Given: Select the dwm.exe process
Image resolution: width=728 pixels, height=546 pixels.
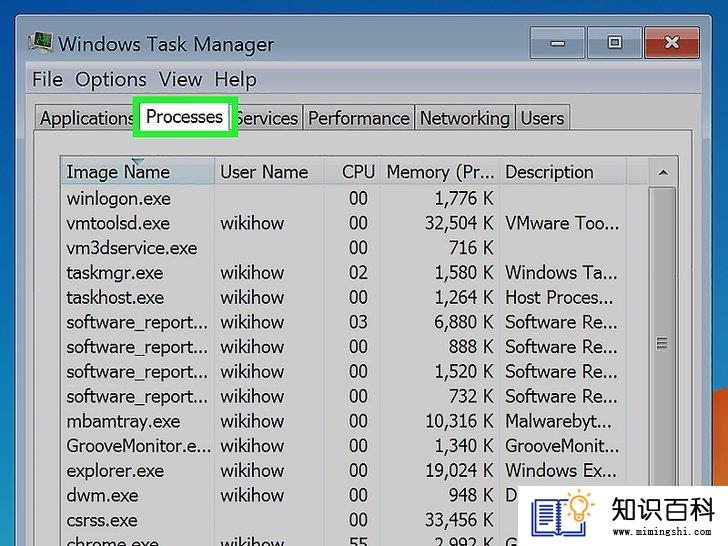Looking at the screenshot, I should click(290, 495).
